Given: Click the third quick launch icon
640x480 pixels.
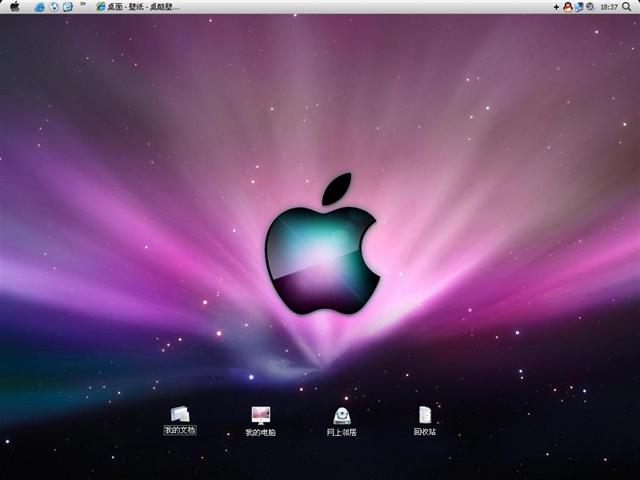Looking at the screenshot, I should tap(68, 7).
